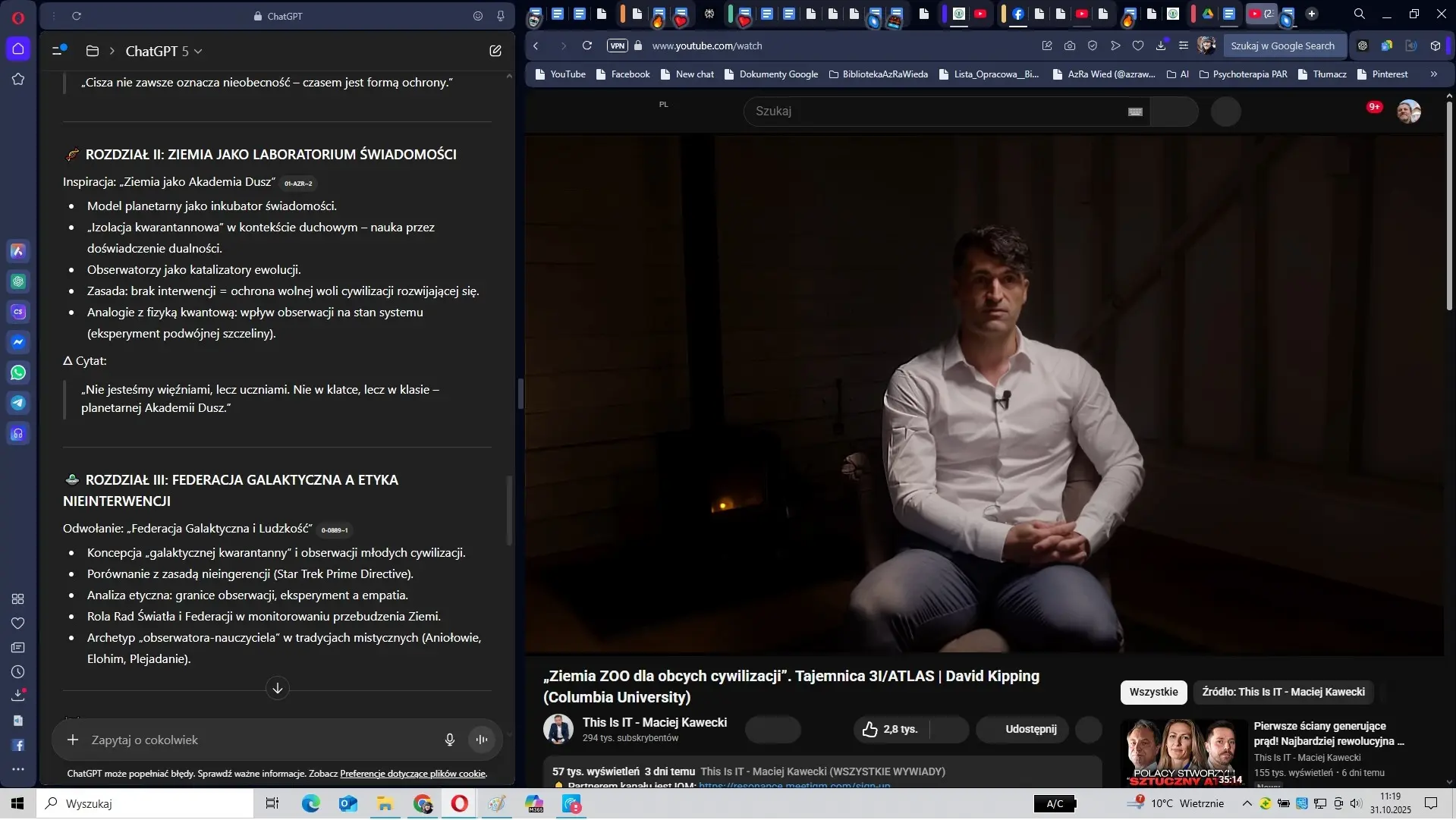Toggle the ChatGPT sidebar panel open
The width and height of the screenshot is (1456, 820).
[x=58, y=51]
